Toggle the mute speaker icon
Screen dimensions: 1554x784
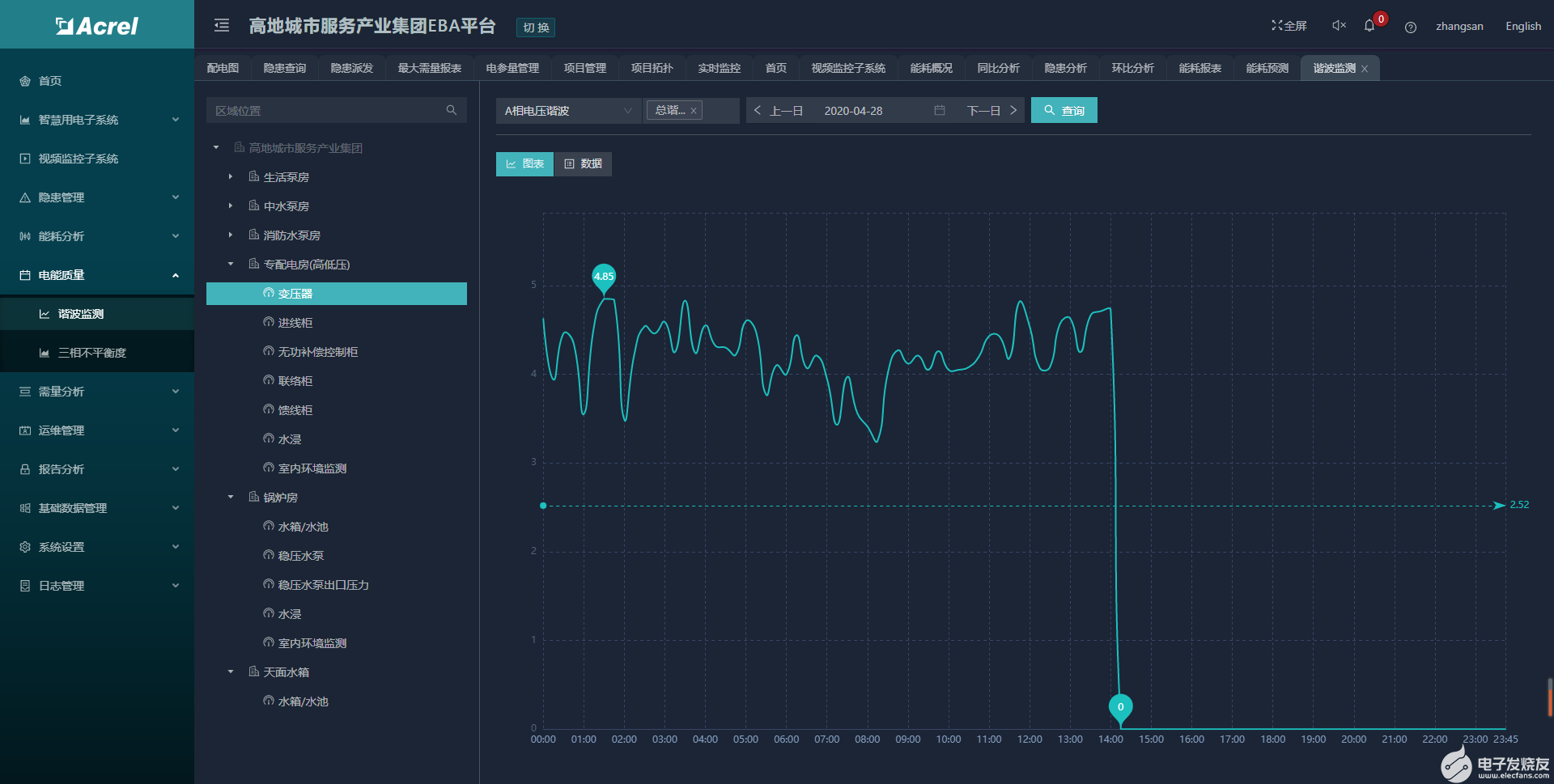coord(1339,26)
